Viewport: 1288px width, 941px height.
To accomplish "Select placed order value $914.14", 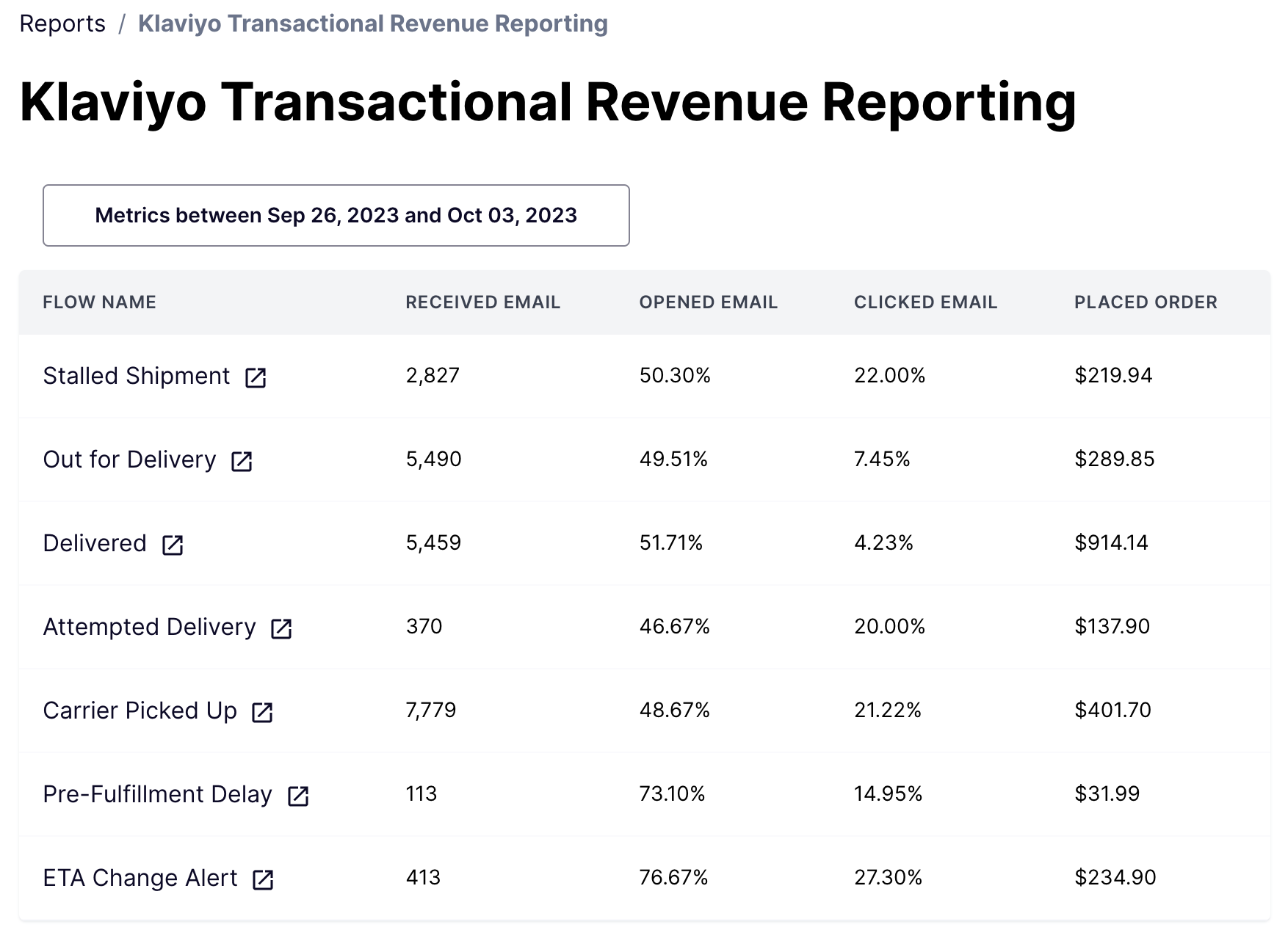I will 1111,542.
